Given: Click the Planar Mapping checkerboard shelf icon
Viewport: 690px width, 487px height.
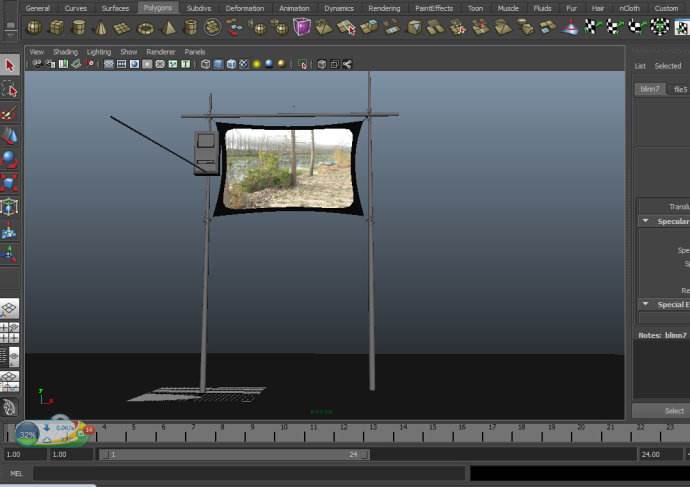Looking at the screenshot, I should 592,27.
